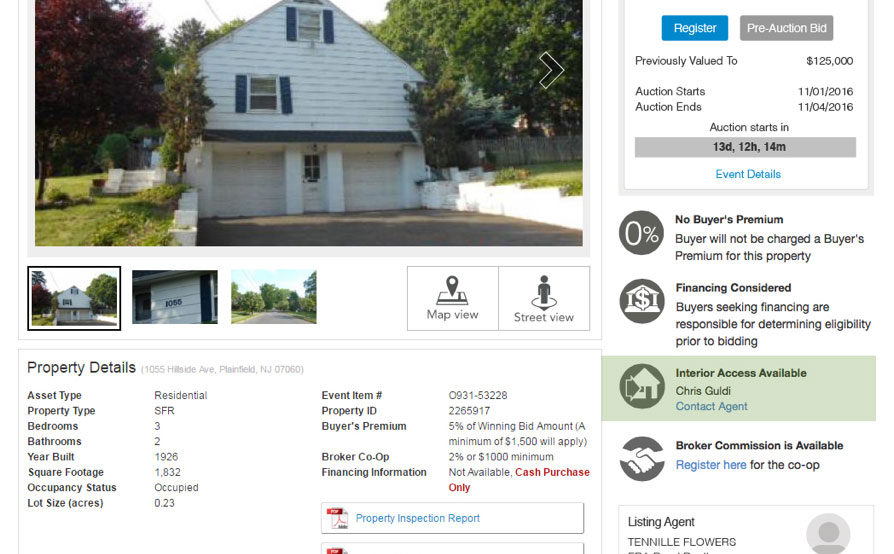Click the 0% No Buyer's Premium icon
Viewport: 894px width, 554px height.
tap(641, 233)
